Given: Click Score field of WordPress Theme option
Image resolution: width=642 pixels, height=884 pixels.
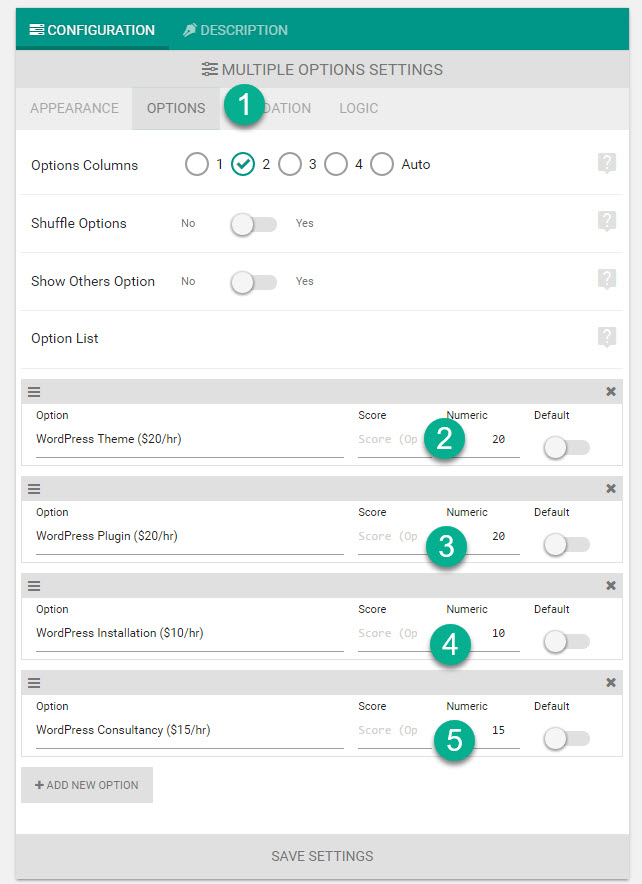Looking at the screenshot, I should [x=395, y=440].
